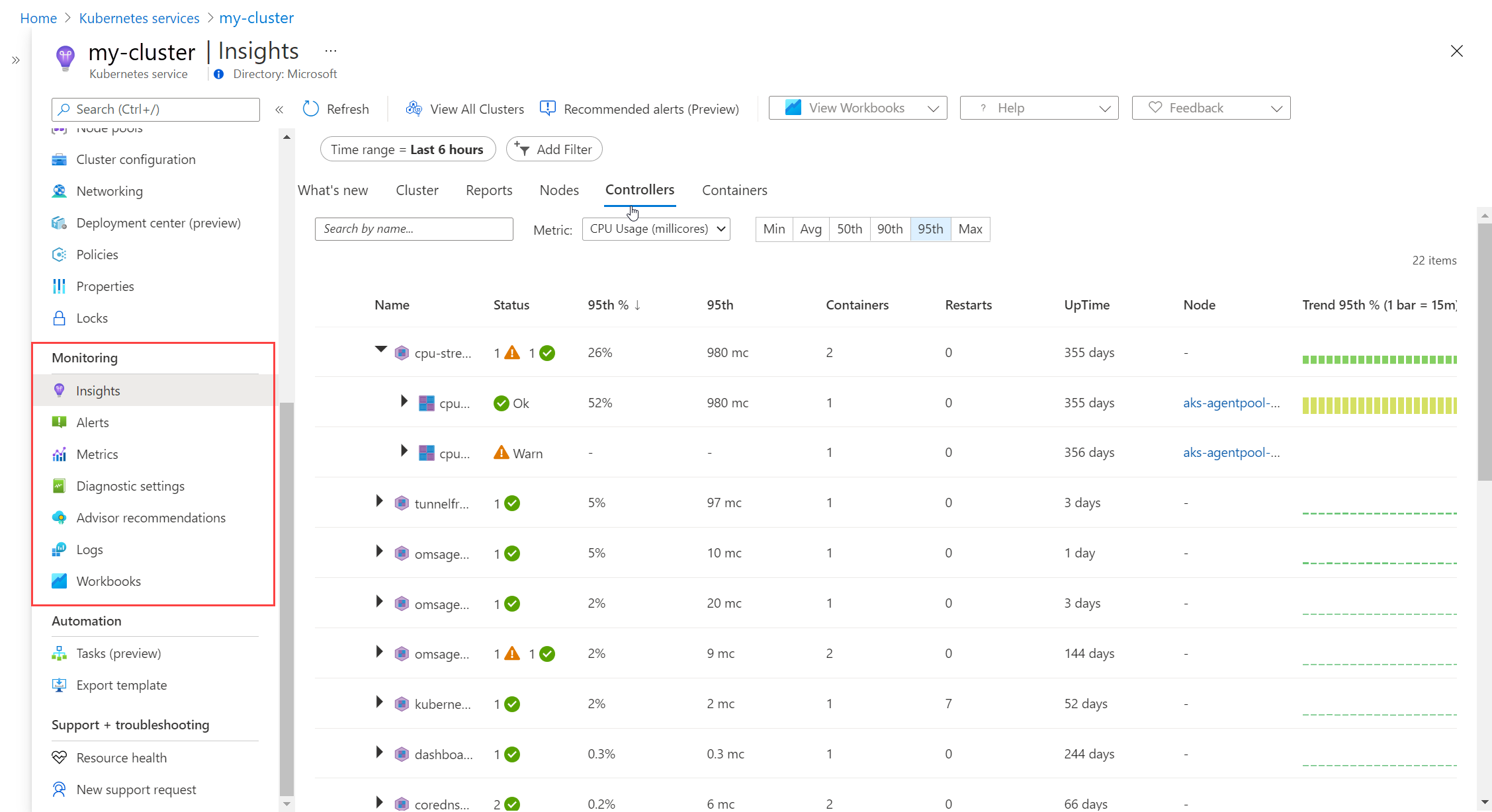Image resolution: width=1492 pixels, height=812 pixels.
Task: Open the Help dropdown
Action: 1039,108
